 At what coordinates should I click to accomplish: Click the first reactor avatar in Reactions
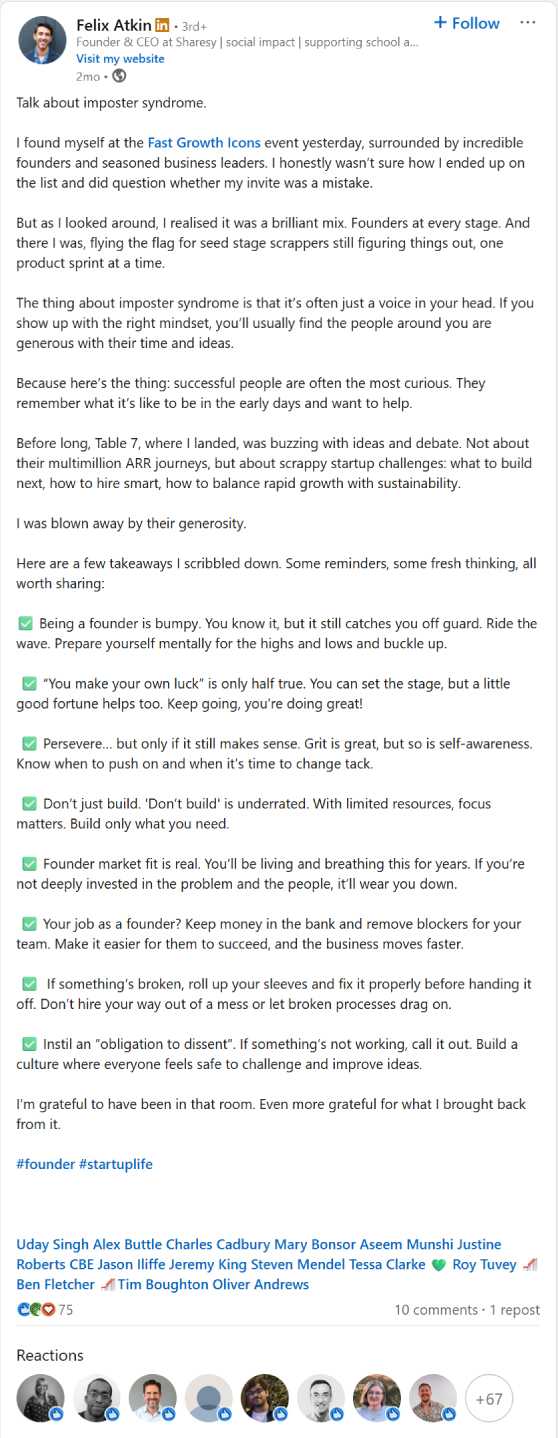pos(41,1399)
